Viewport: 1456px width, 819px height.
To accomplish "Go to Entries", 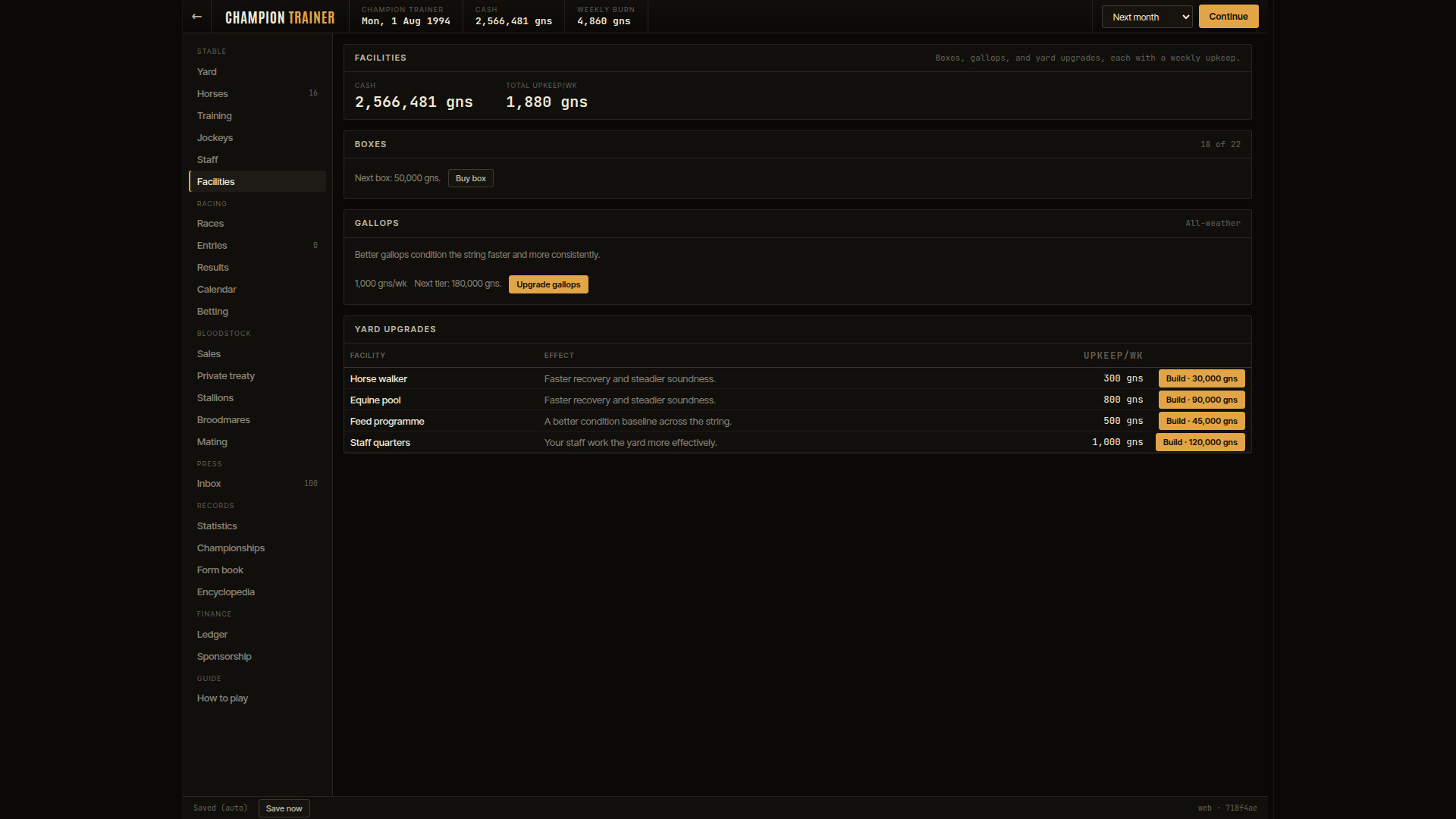I will point(258,246).
